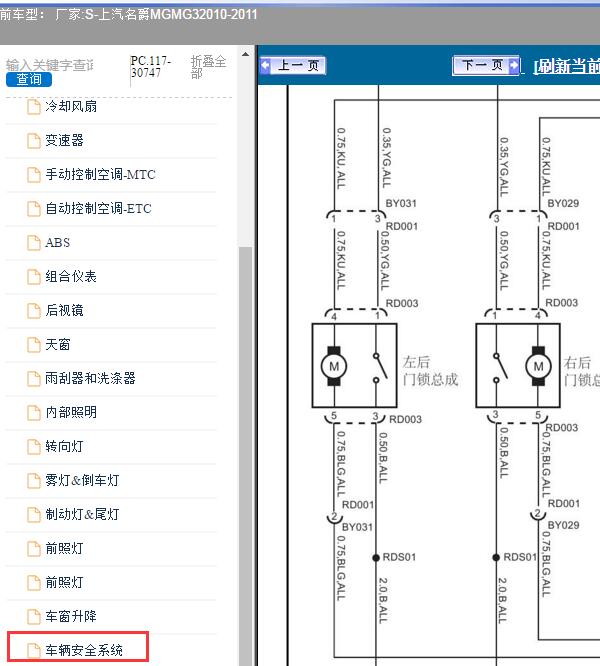This screenshot has height=666, width=600.
Task: Open the 天窗 entry
Action: [x=58, y=344]
